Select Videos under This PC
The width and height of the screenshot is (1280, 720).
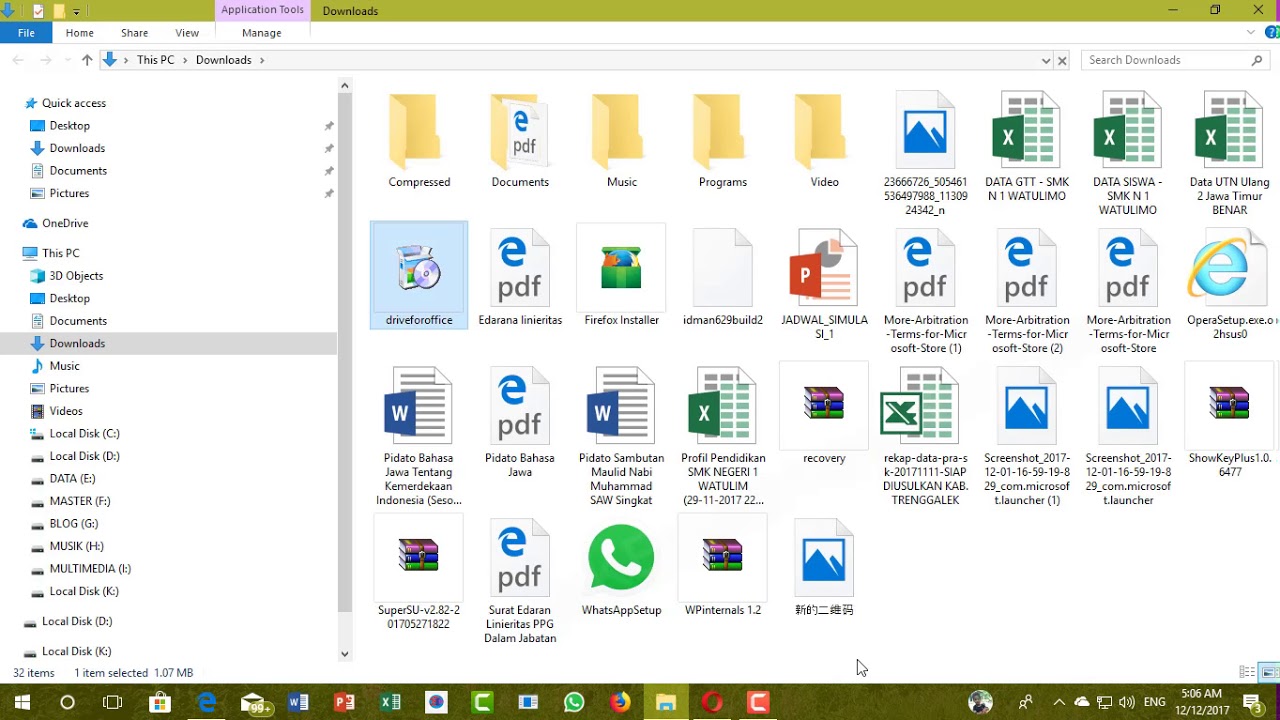click(x=66, y=411)
